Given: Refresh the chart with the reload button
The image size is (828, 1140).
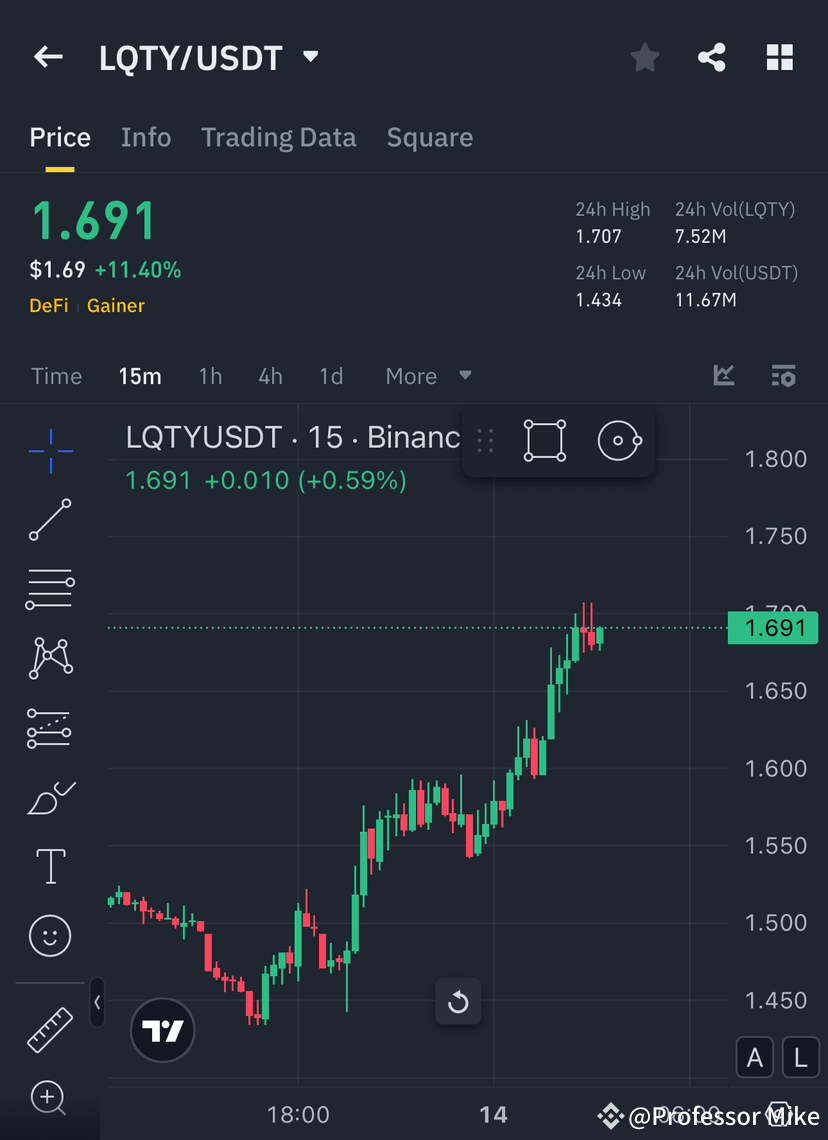Looking at the screenshot, I should coord(458,1001).
